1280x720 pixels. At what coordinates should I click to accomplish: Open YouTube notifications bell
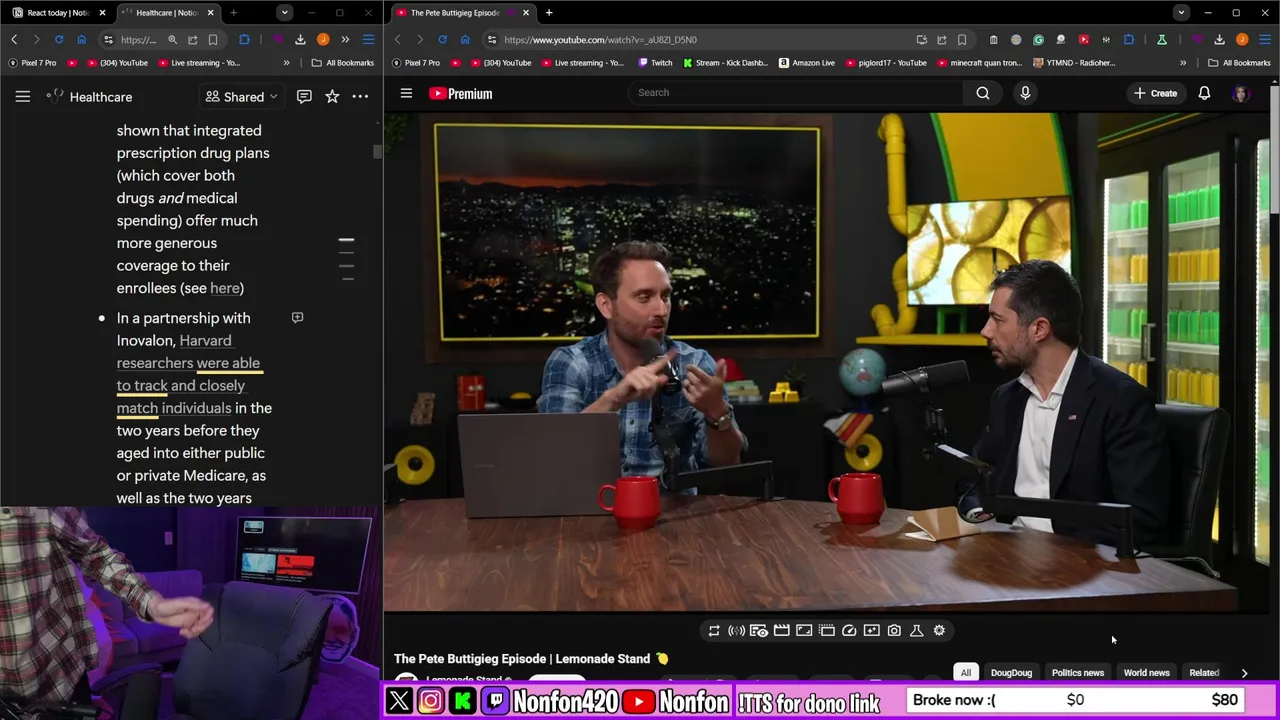(x=1204, y=93)
